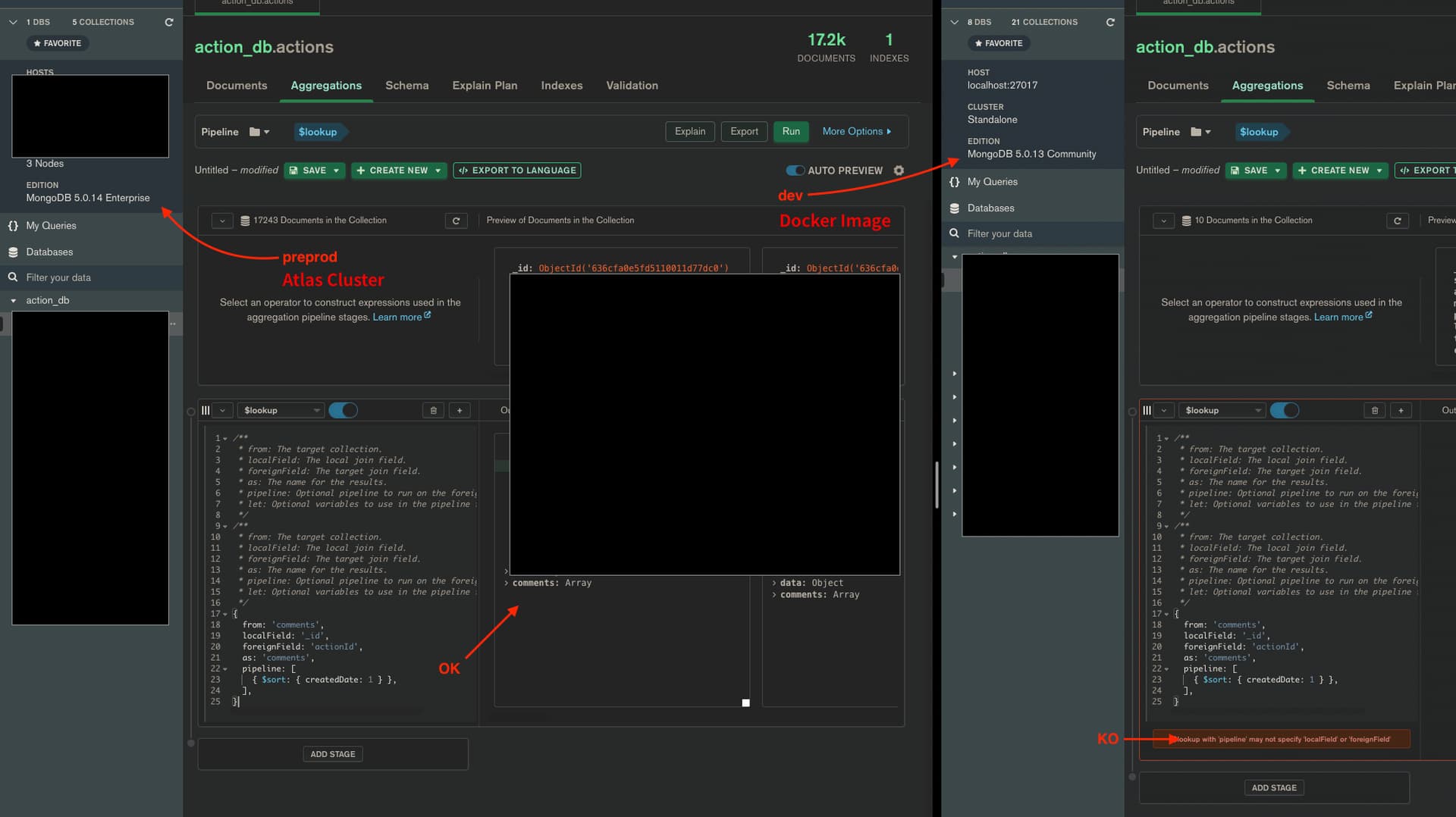Screen dimensions: 1456x817
Task: Open the $lookup stage operator dropdown
Action: pyautogui.click(x=280, y=410)
